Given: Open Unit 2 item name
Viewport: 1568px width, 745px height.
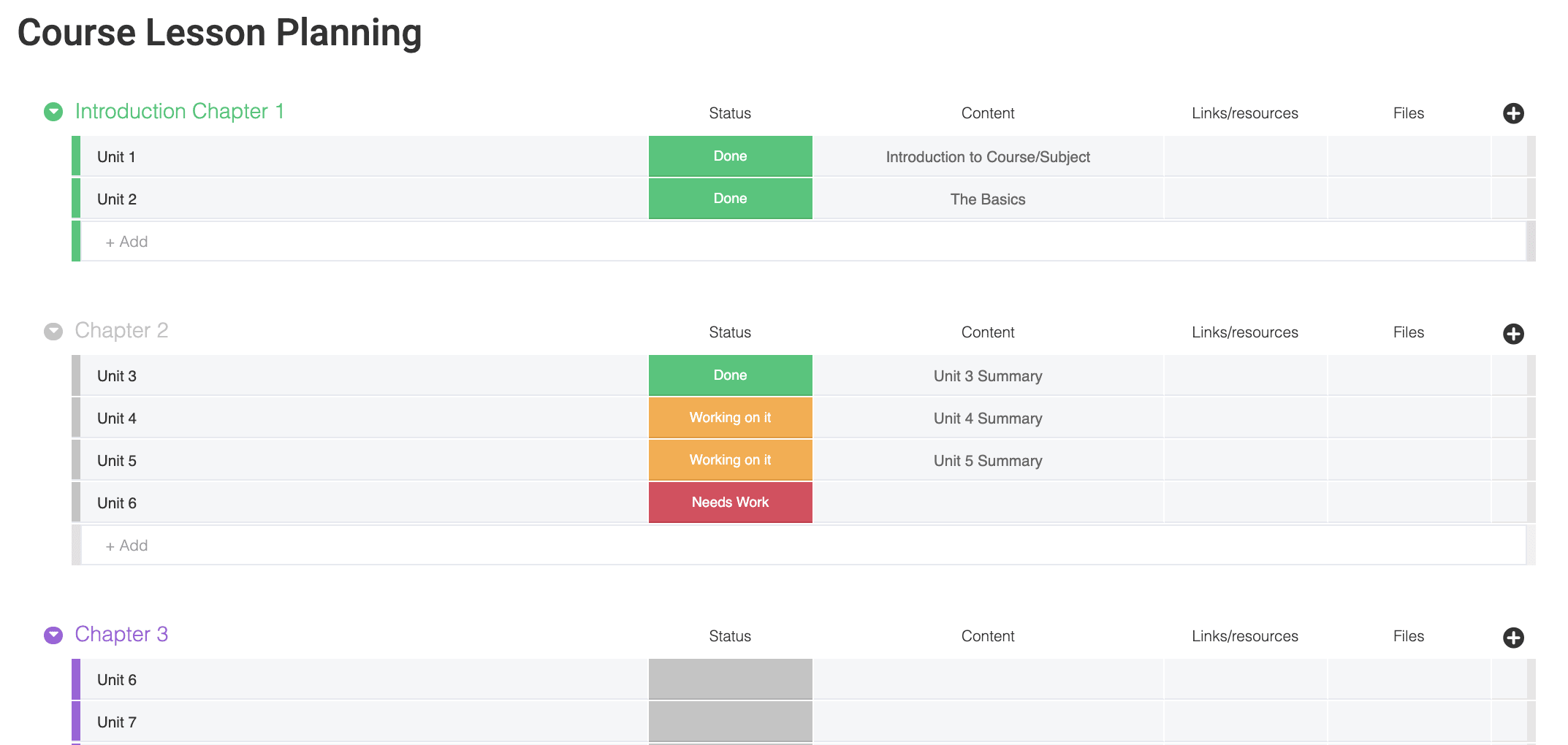Looking at the screenshot, I should tap(117, 199).
